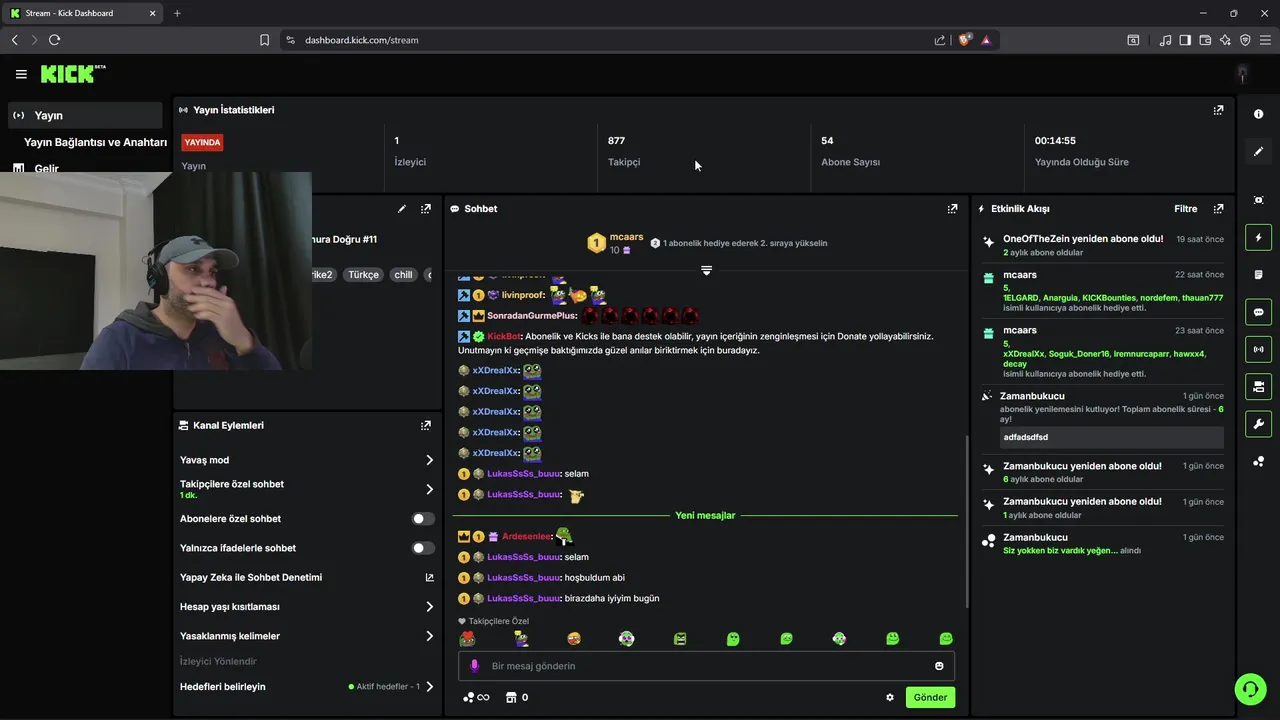
Task: Open Yayın Bağlantısı ve Anahtarı menu item
Action: tap(95, 142)
